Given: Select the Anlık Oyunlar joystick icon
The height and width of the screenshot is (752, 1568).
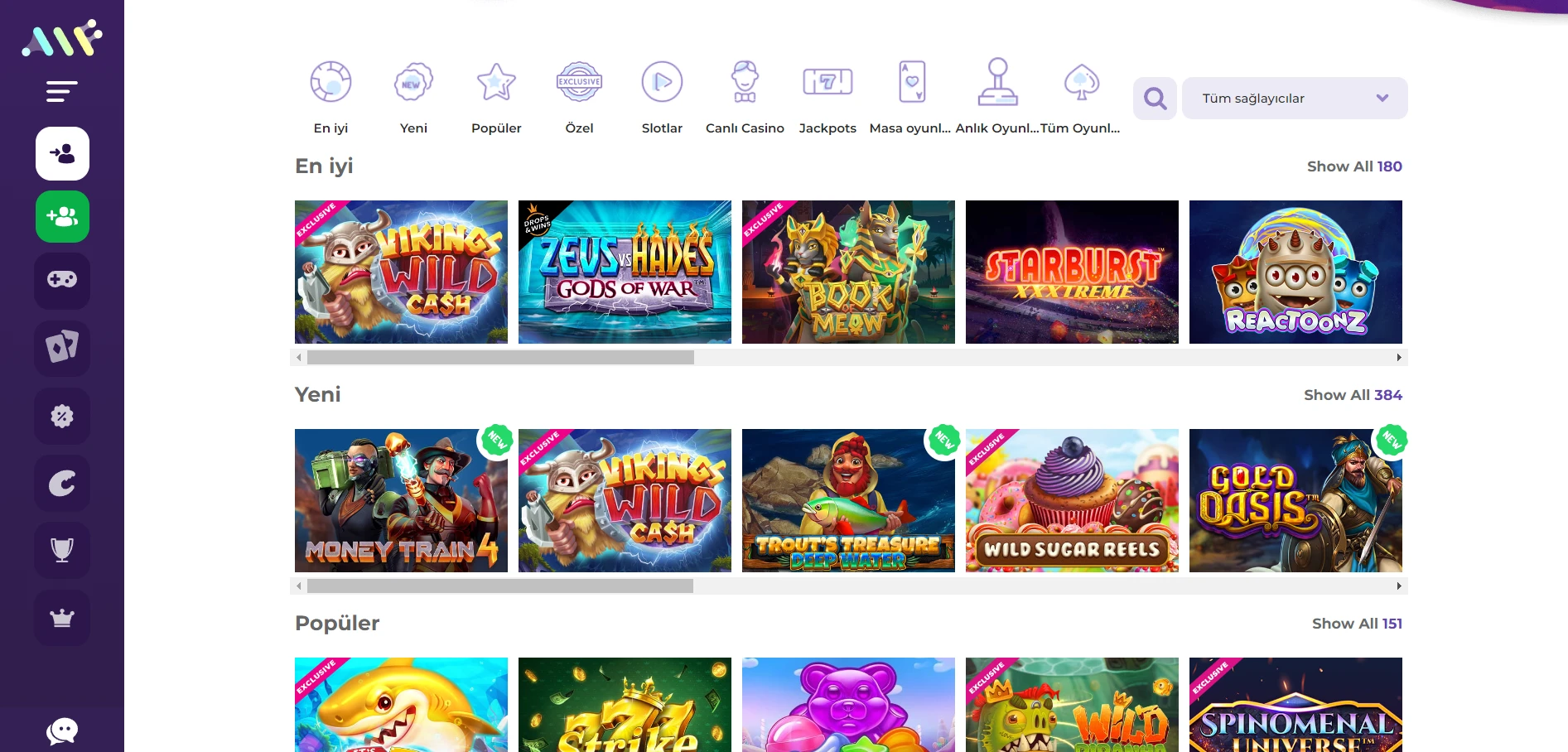Looking at the screenshot, I should (x=997, y=81).
